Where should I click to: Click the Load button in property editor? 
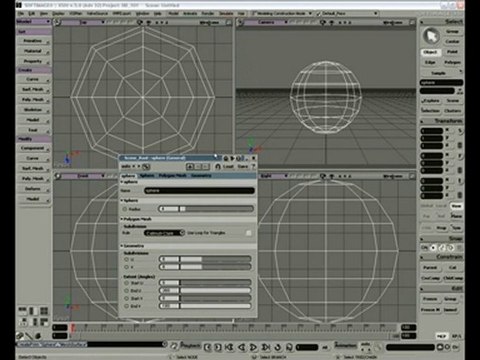[x=228, y=166]
